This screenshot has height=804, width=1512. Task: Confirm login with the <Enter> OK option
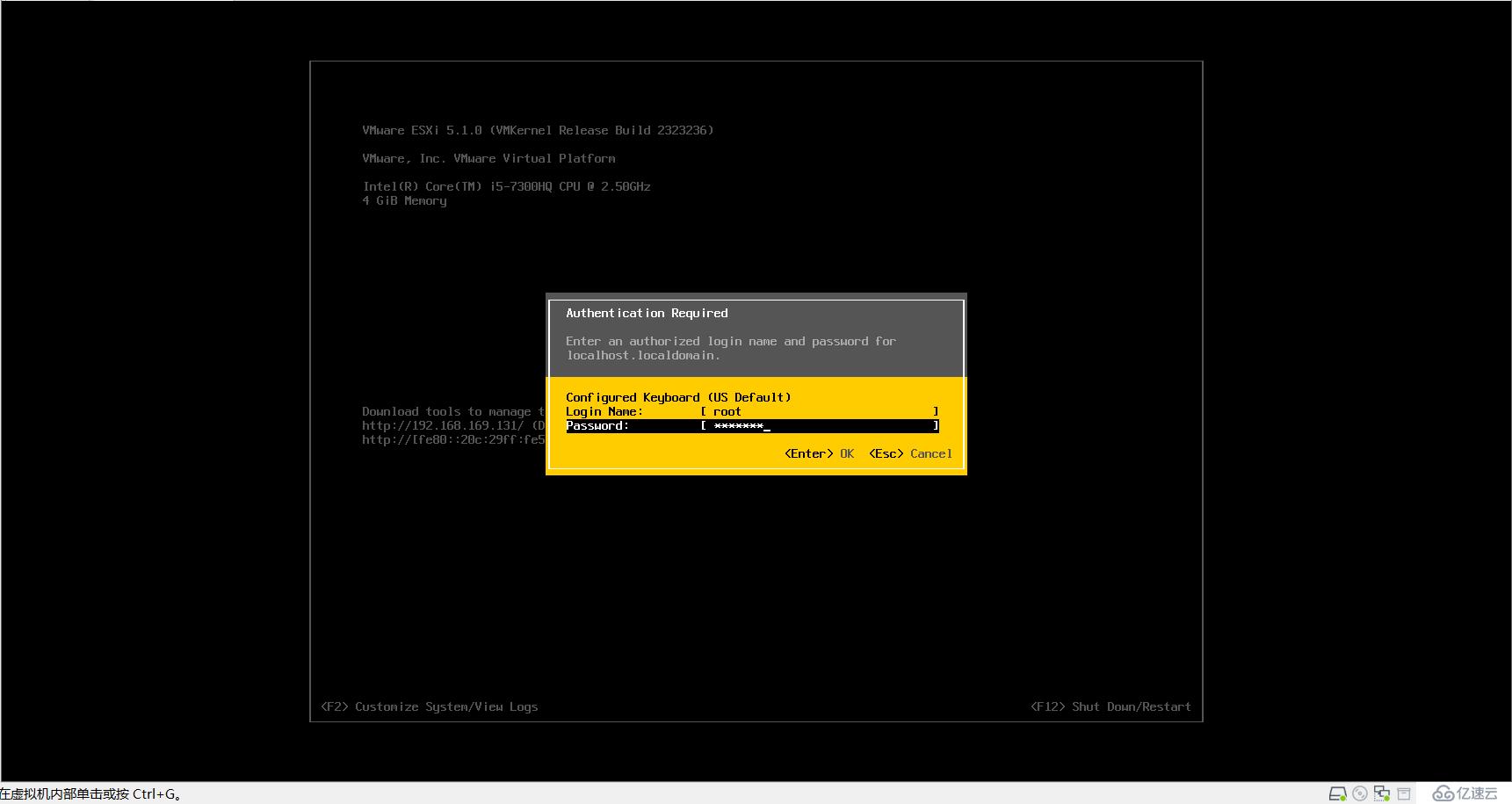[819, 453]
